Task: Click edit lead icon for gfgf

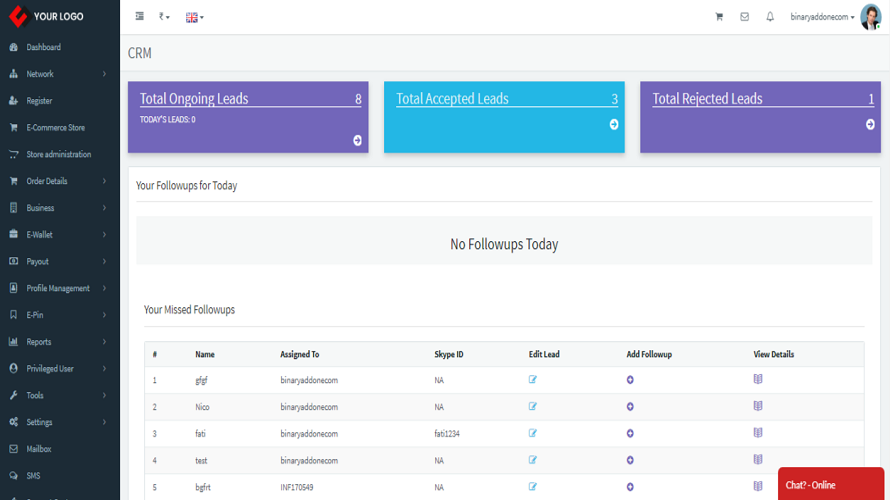Action: click(x=533, y=380)
